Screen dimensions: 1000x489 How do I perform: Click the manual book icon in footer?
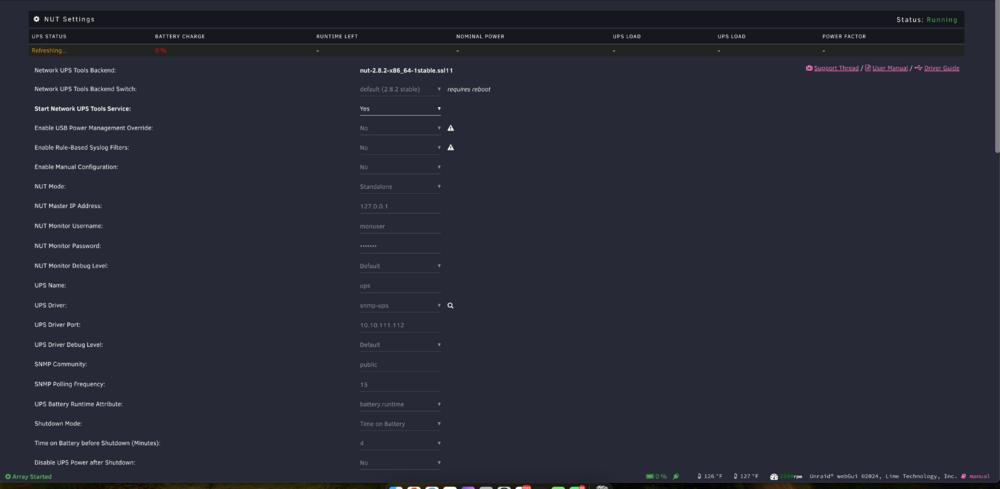coord(964,476)
